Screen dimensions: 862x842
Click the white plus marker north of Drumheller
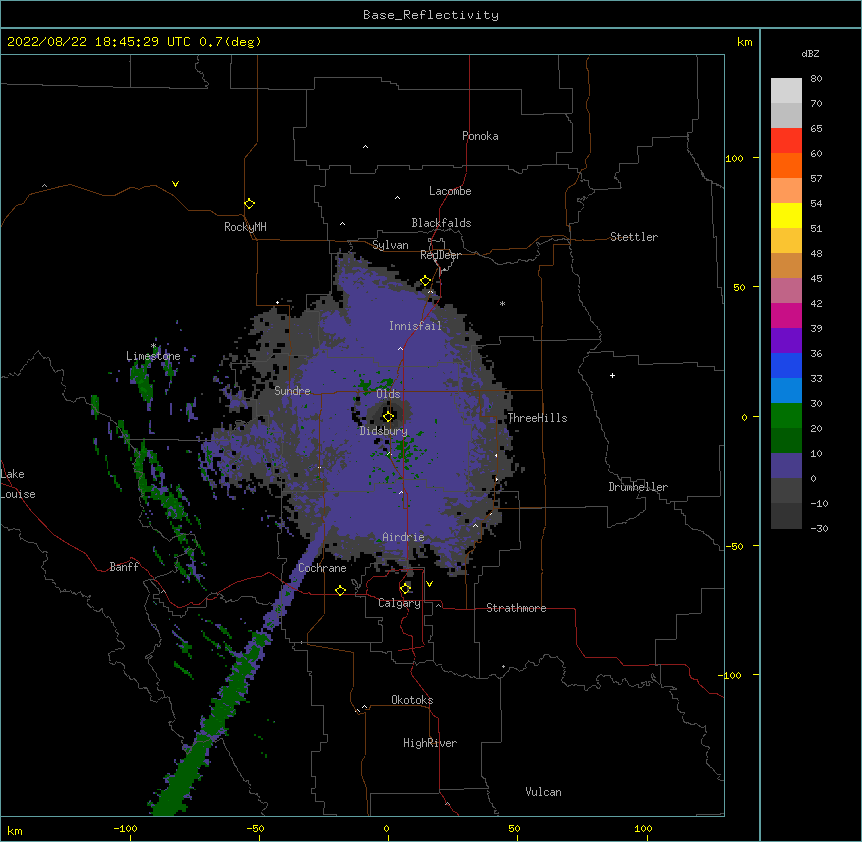[x=612, y=375]
